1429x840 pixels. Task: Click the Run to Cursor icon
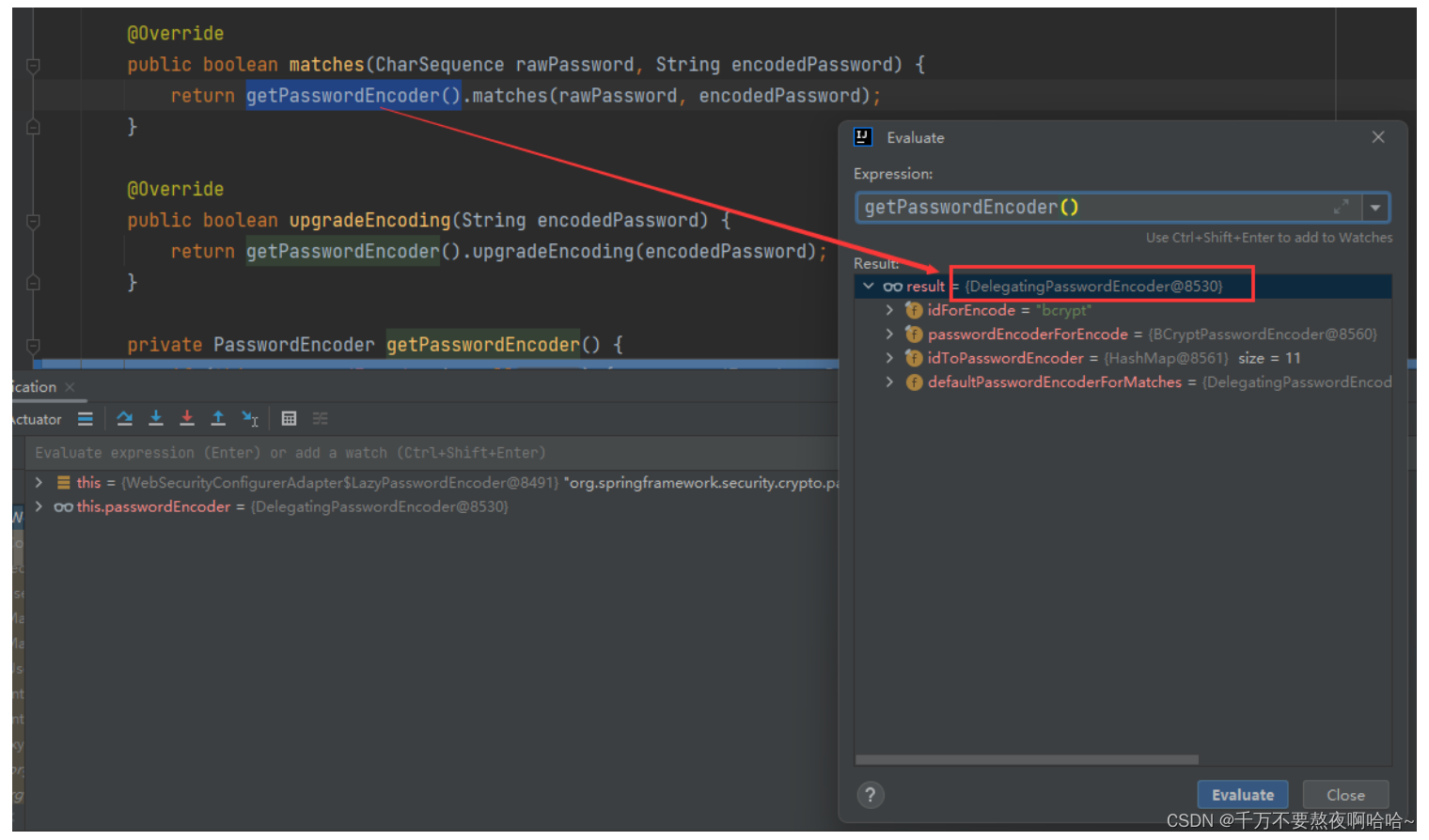click(250, 419)
